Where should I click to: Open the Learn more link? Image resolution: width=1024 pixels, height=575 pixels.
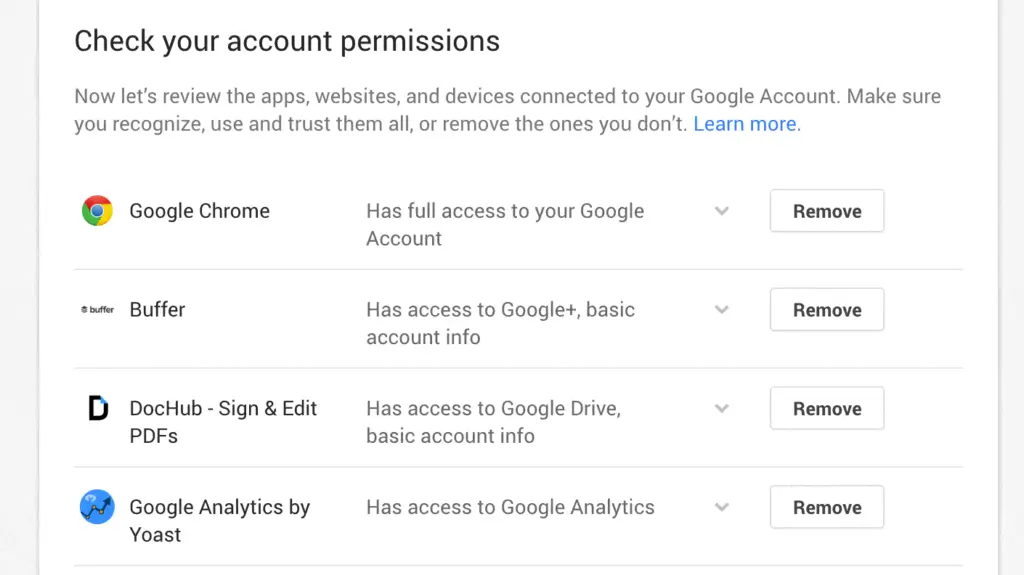click(x=745, y=124)
